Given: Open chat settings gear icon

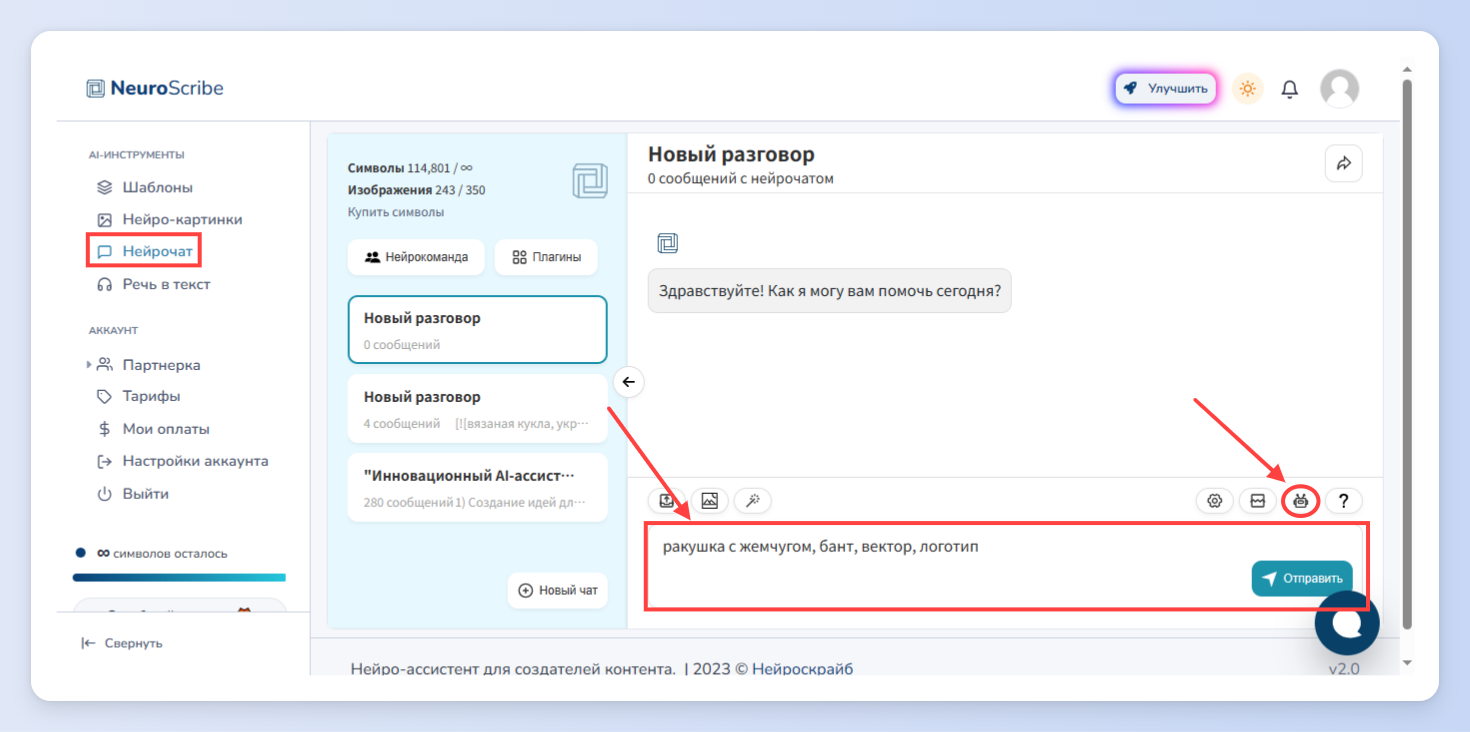Looking at the screenshot, I should click(x=1215, y=501).
